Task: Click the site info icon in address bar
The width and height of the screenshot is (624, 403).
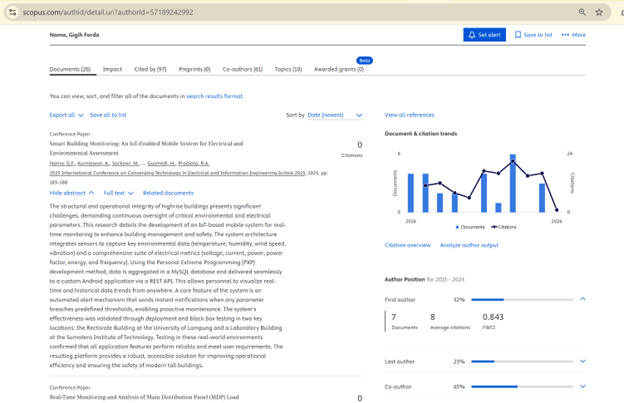Action: coord(12,12)
